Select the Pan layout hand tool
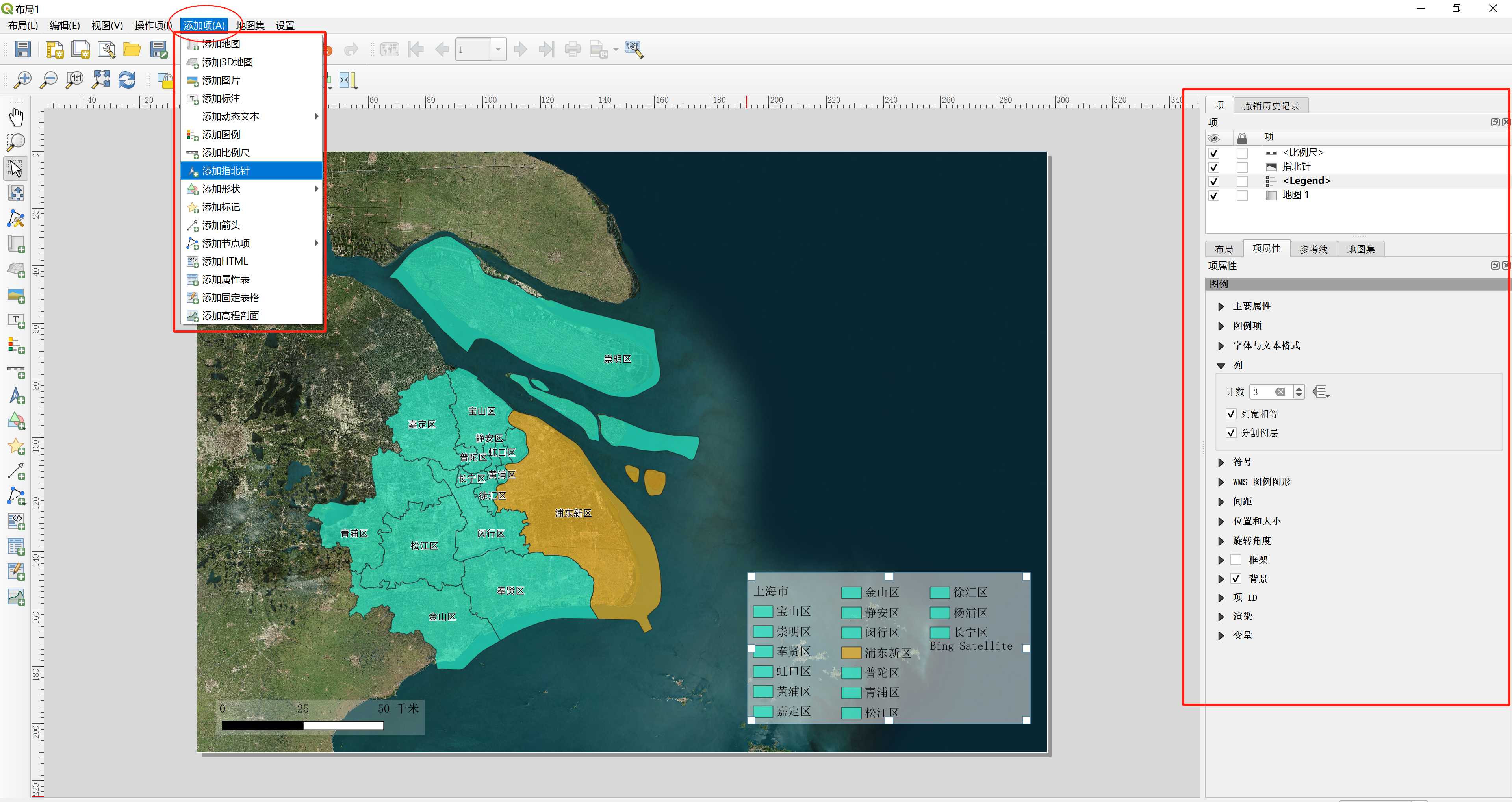1512x802 pixels. point(17,117)
